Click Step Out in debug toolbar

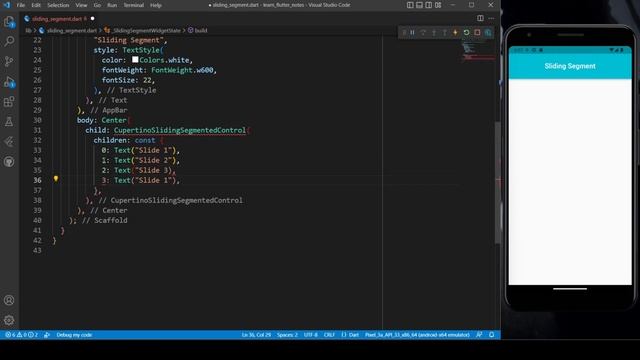click(444, 33)
